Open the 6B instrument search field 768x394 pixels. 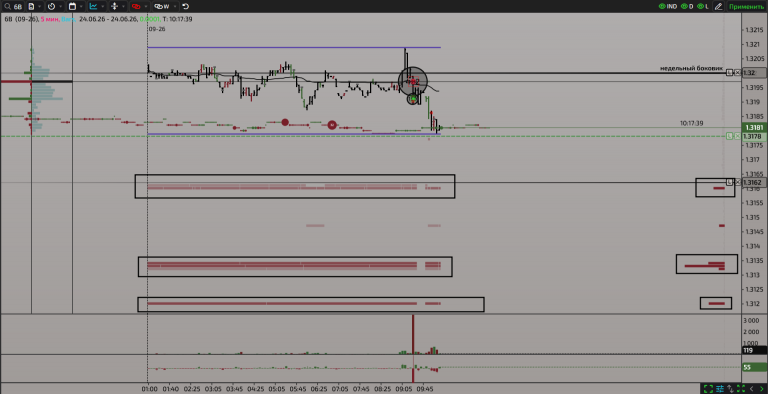tap(13, 6)
